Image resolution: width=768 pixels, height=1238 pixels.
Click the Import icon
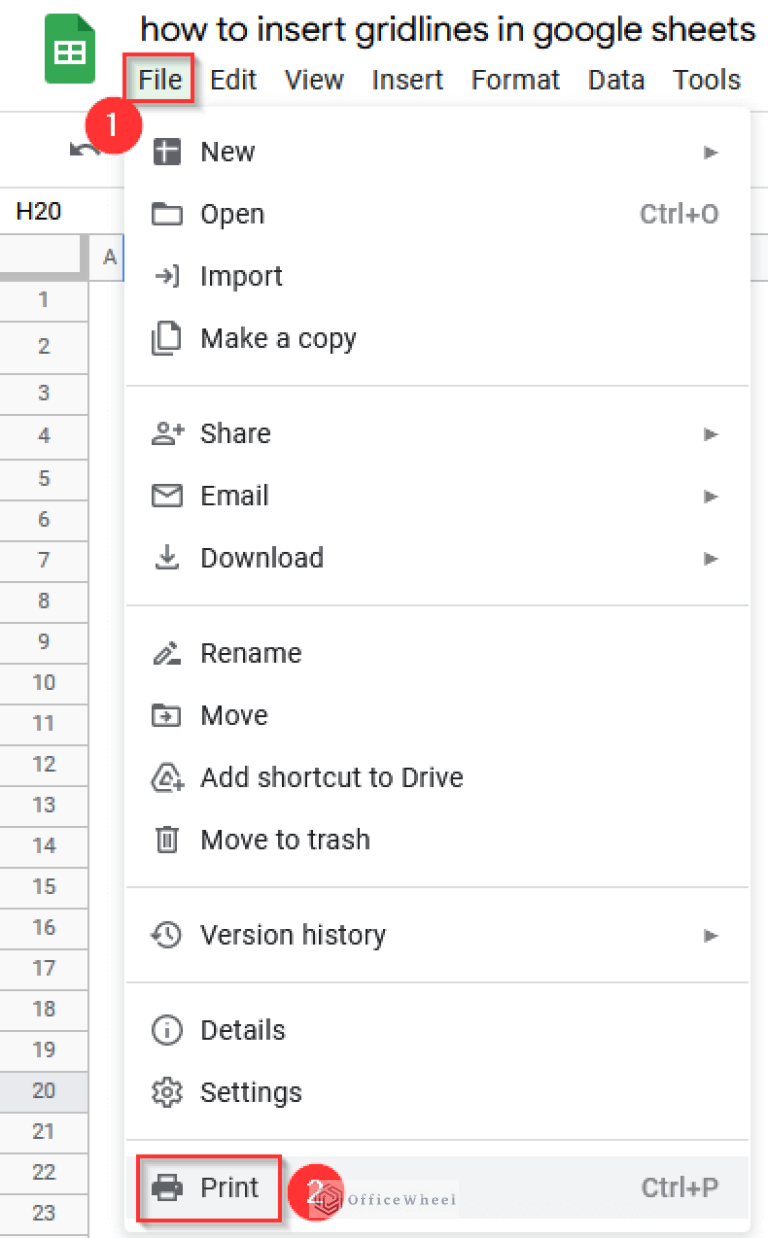167,276
